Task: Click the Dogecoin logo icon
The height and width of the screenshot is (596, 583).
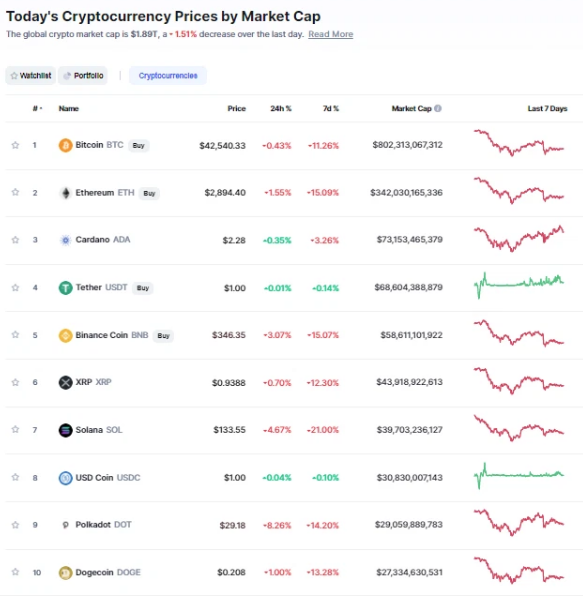Action: (65, 573)
